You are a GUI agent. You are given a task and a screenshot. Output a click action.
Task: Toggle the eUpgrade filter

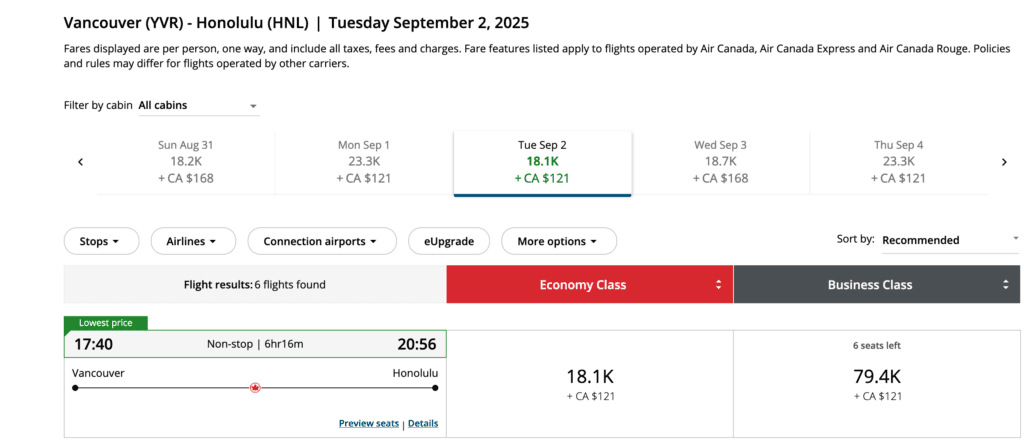449,241
